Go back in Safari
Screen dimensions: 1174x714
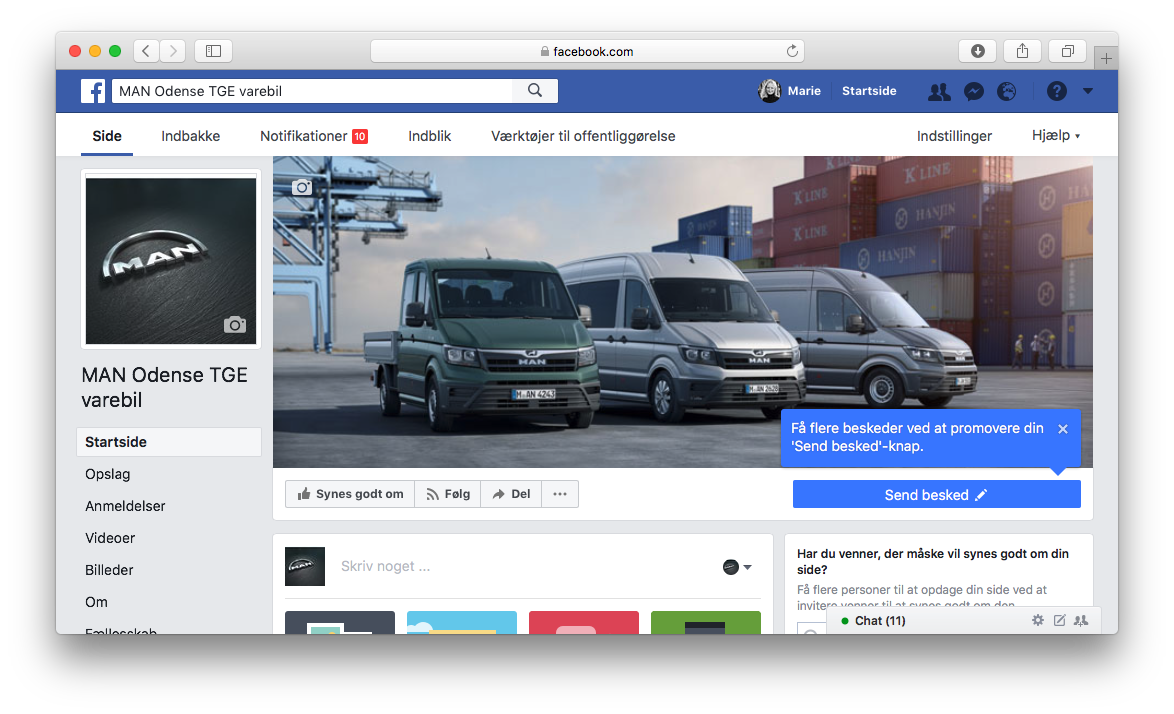147,51
